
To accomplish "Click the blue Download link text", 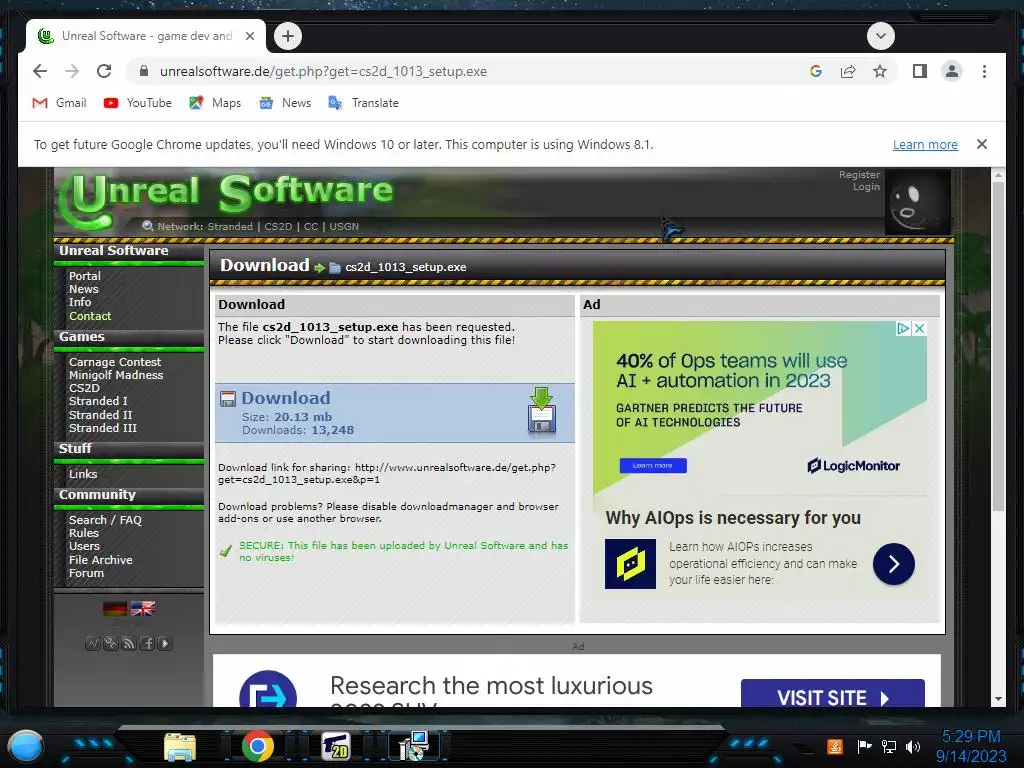I will (x=286, y=398).
